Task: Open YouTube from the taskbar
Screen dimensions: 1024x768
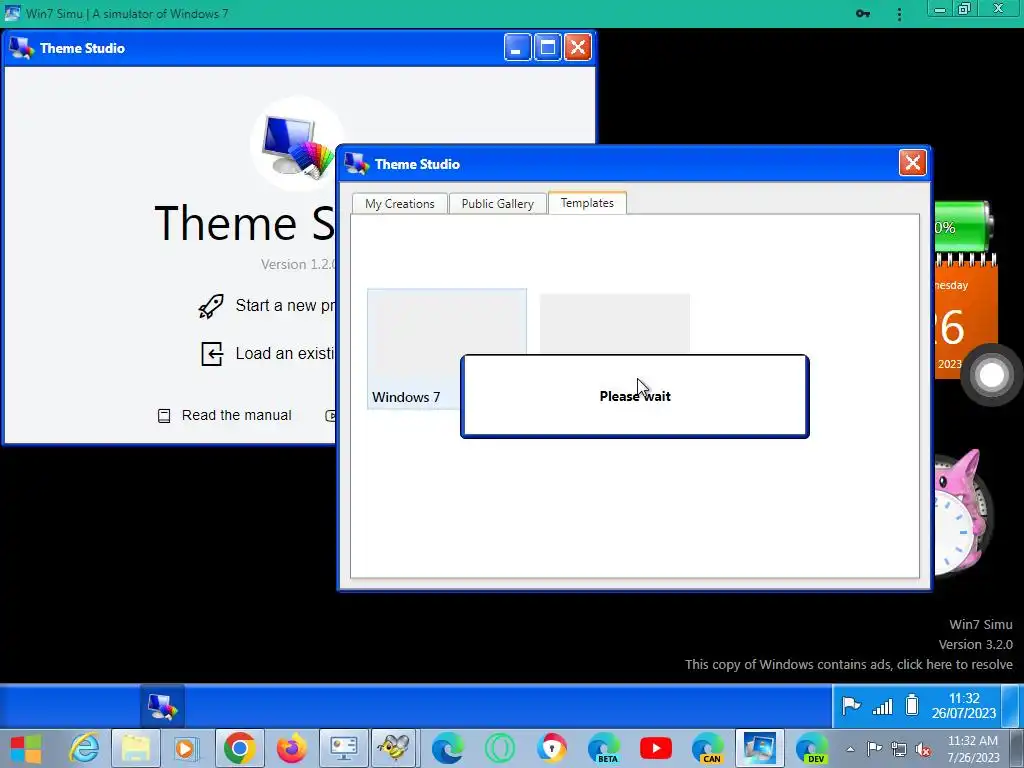Action: point(656,748)
